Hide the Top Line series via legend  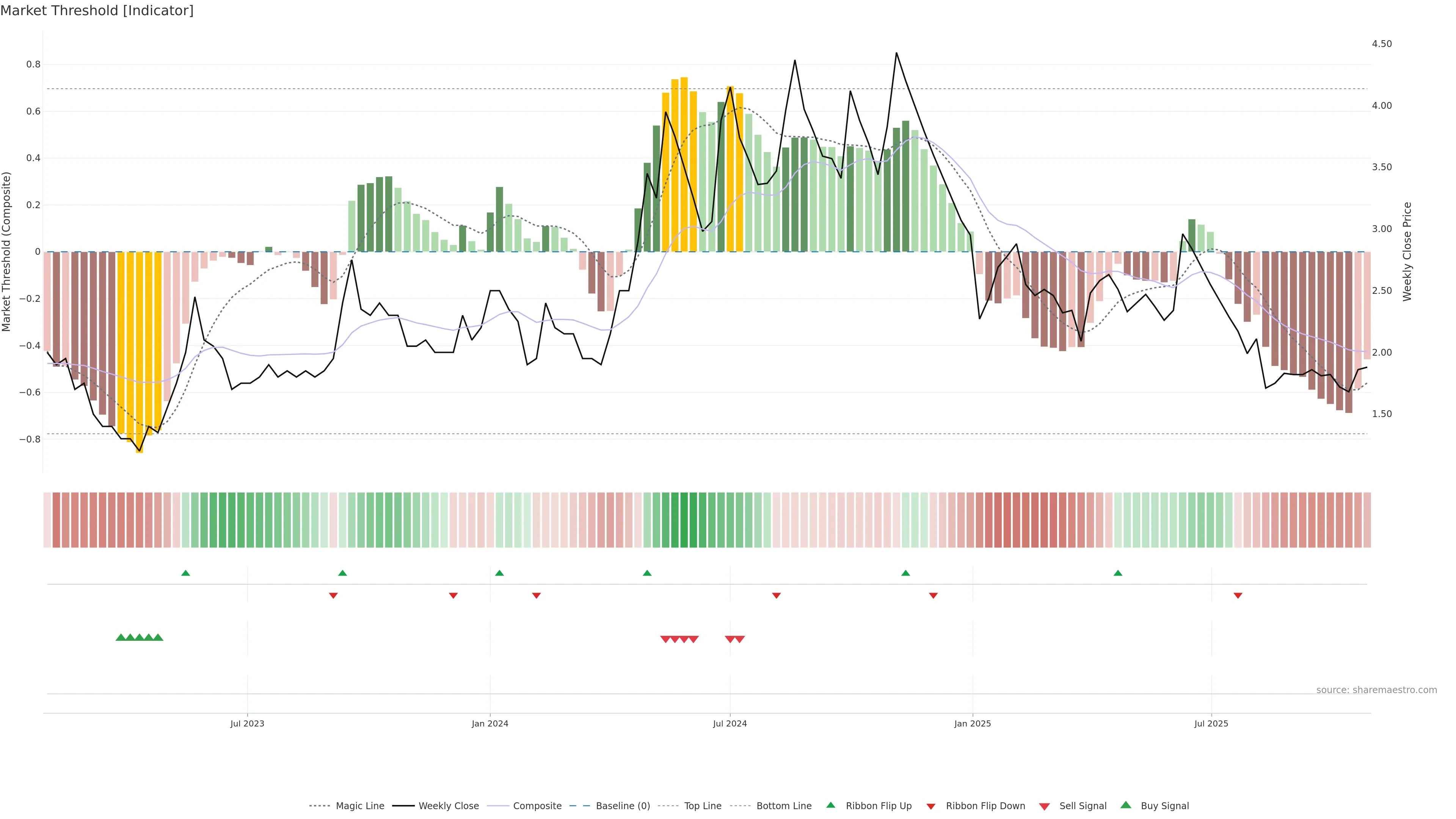pos(703,806)
